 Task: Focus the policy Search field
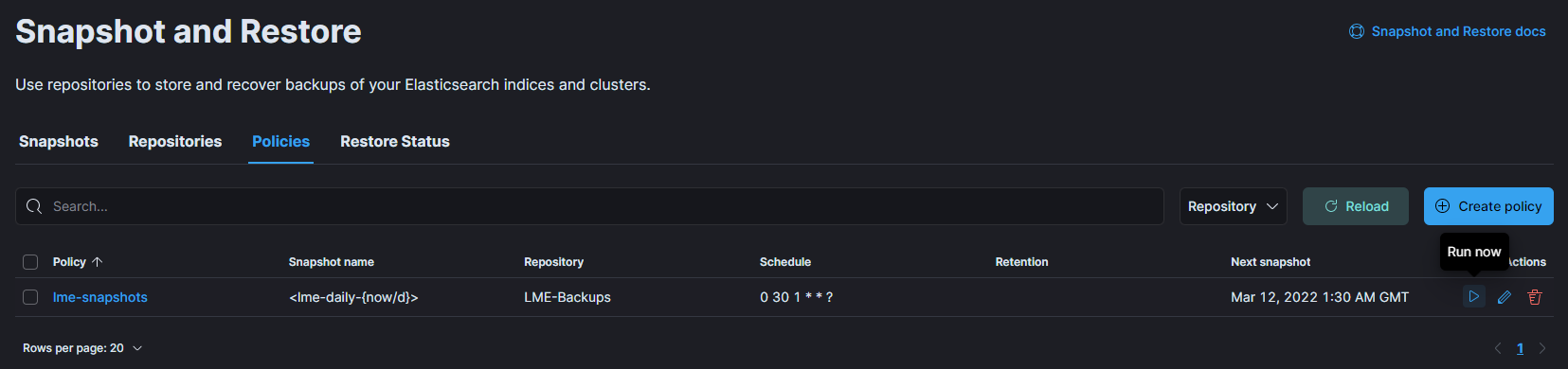point(589,206)
